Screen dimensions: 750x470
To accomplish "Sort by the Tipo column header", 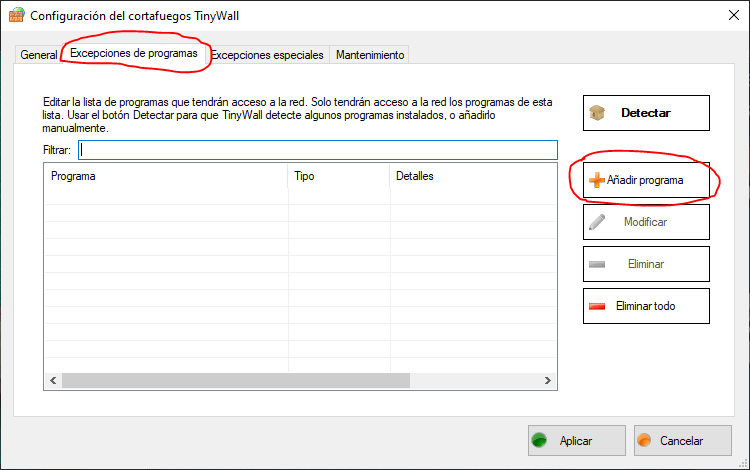I will tap(339, 176).
